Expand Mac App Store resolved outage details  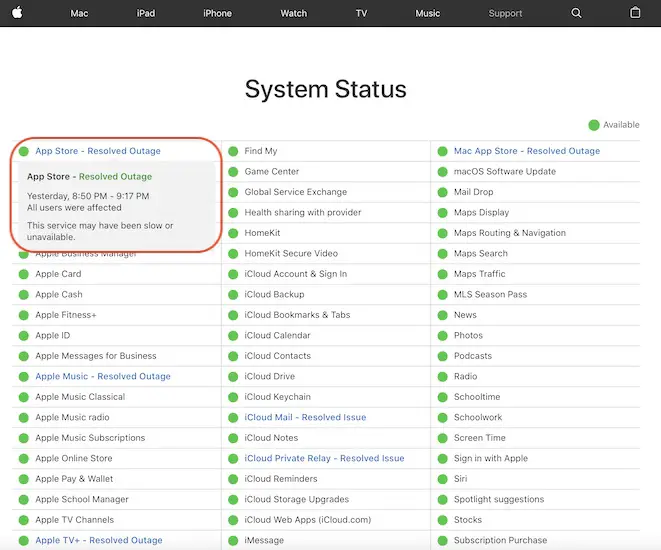[x=526, y=151]
